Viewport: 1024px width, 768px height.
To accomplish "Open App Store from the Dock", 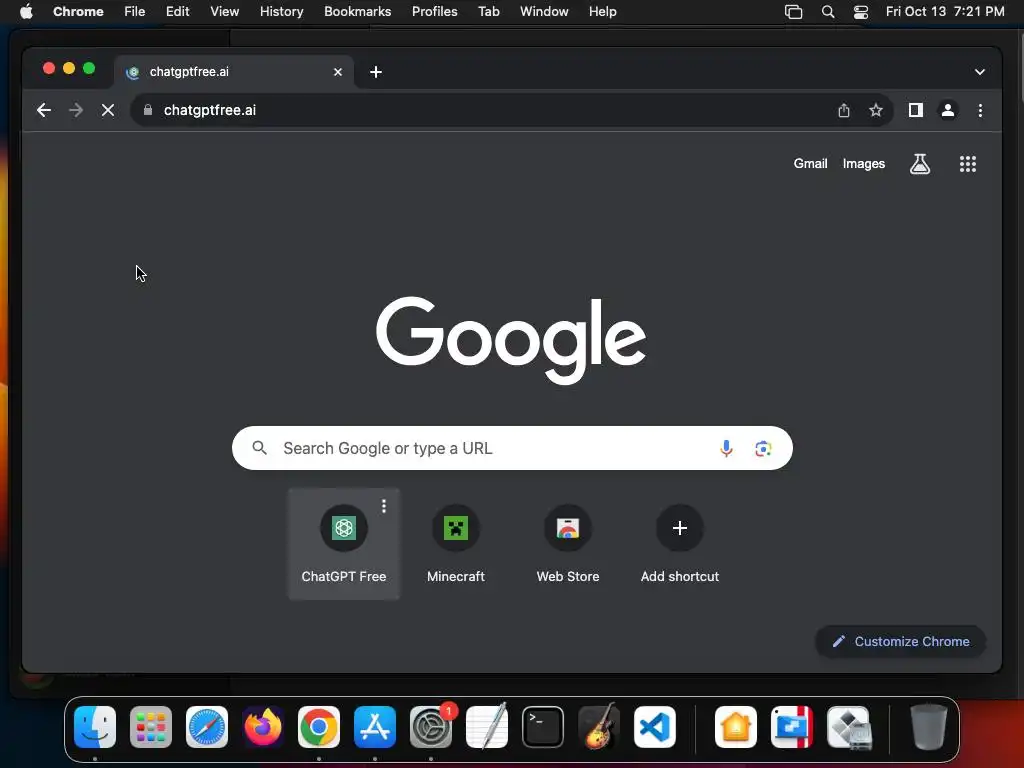I will (x=375, y=727).
